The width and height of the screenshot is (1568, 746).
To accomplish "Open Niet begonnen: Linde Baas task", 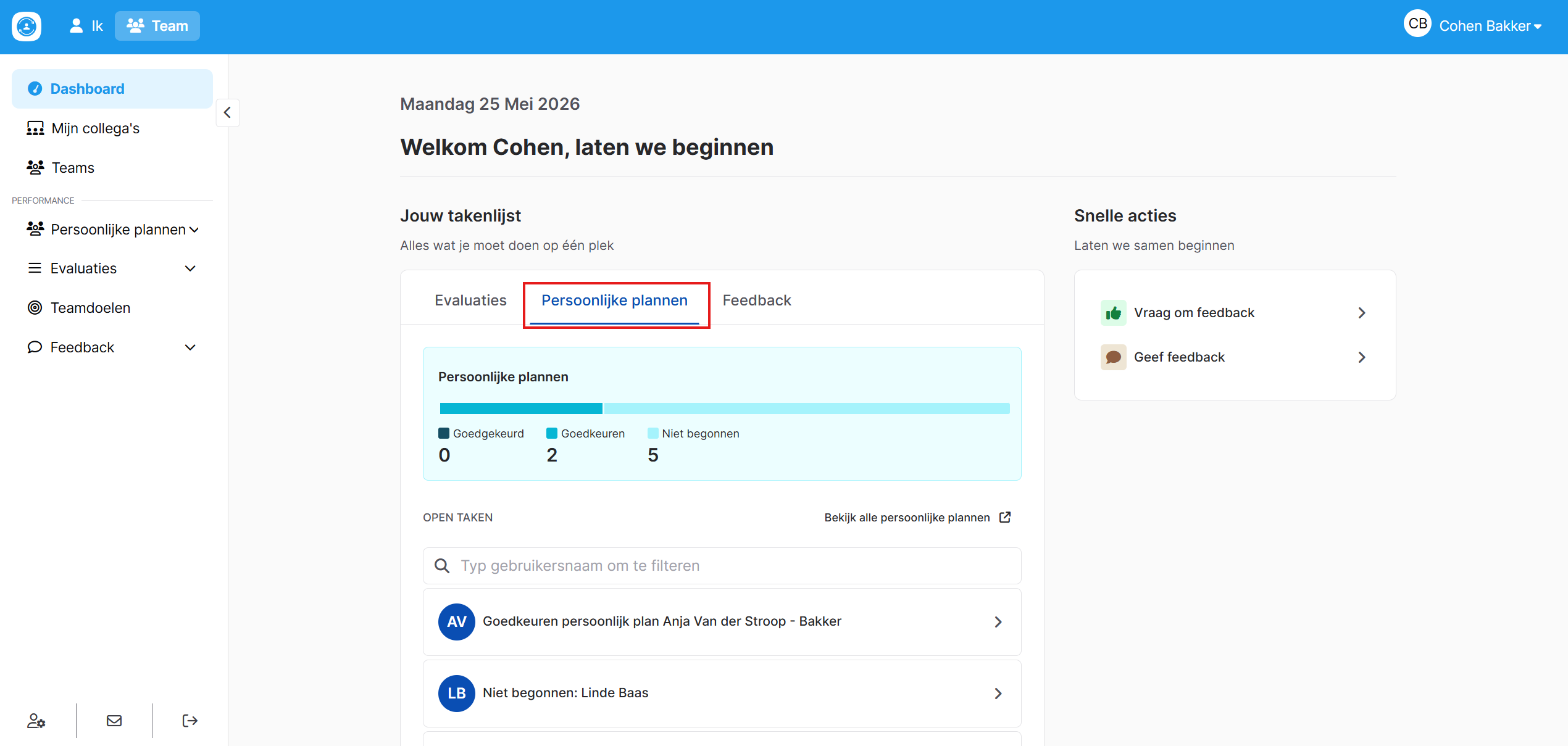I will point(722,693).
